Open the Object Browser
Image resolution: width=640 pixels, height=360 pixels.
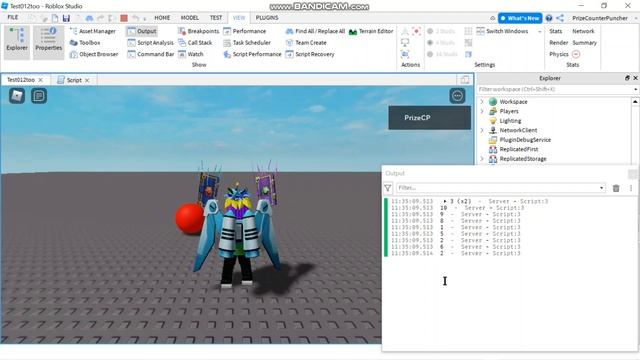[94, 54]
